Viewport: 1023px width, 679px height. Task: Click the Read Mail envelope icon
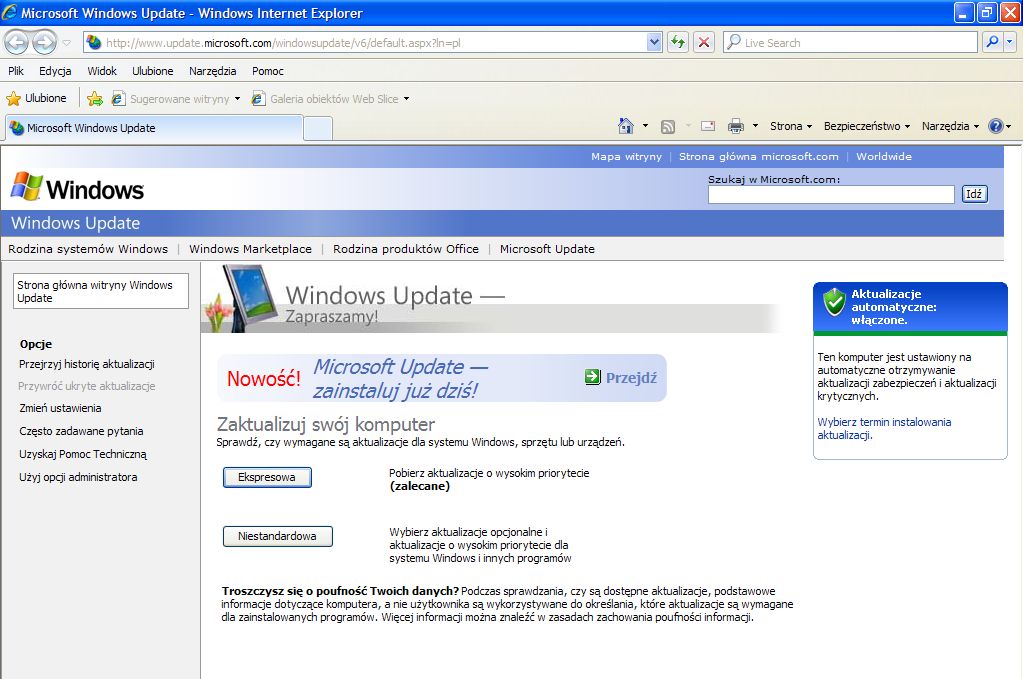[x=708, y=126]
